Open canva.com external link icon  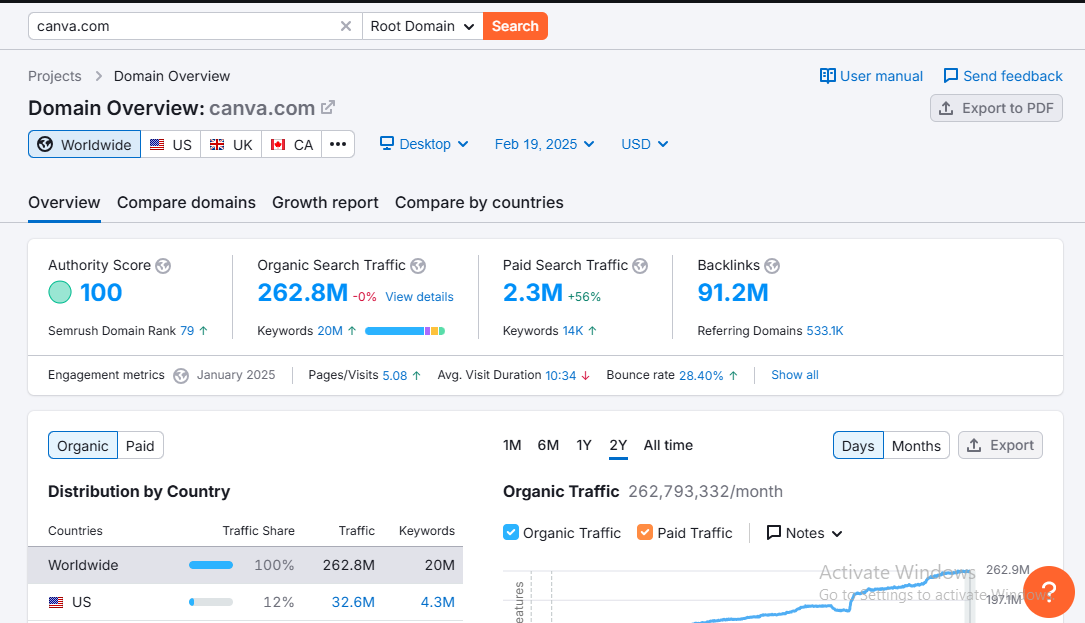(x=328, y=108)
